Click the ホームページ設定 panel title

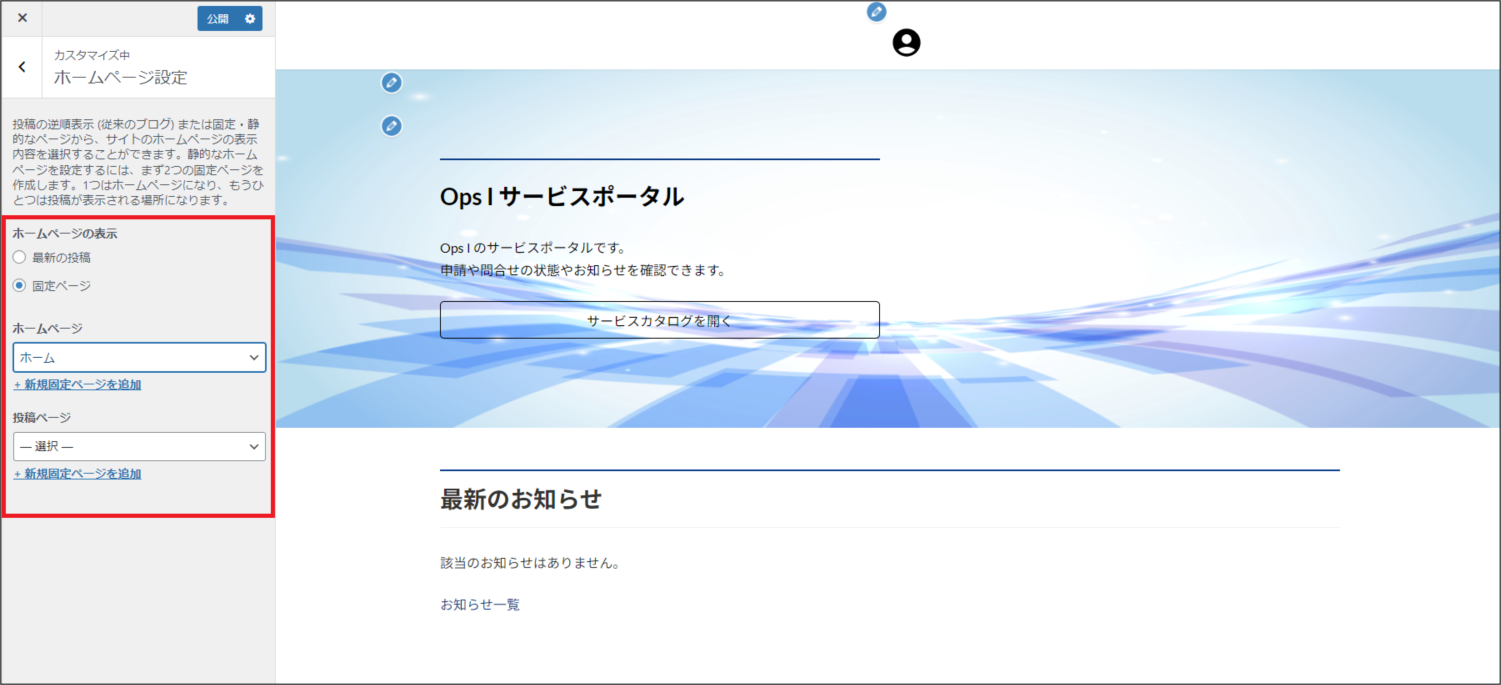point(120,78)
